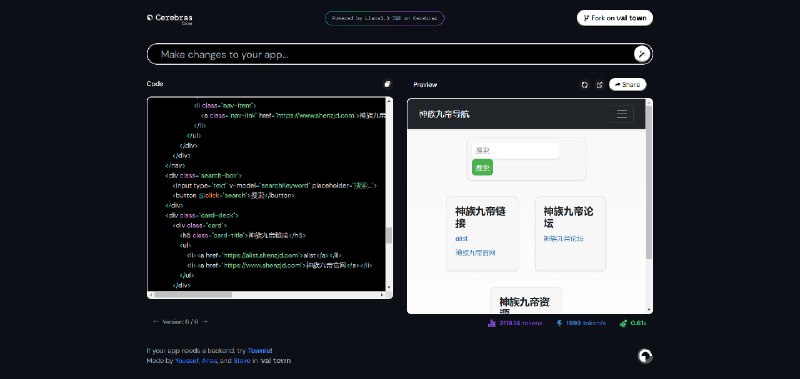Open the Powered by Llama on Cerebras badge
Screen dimensions: 800x379
(385, 18)
